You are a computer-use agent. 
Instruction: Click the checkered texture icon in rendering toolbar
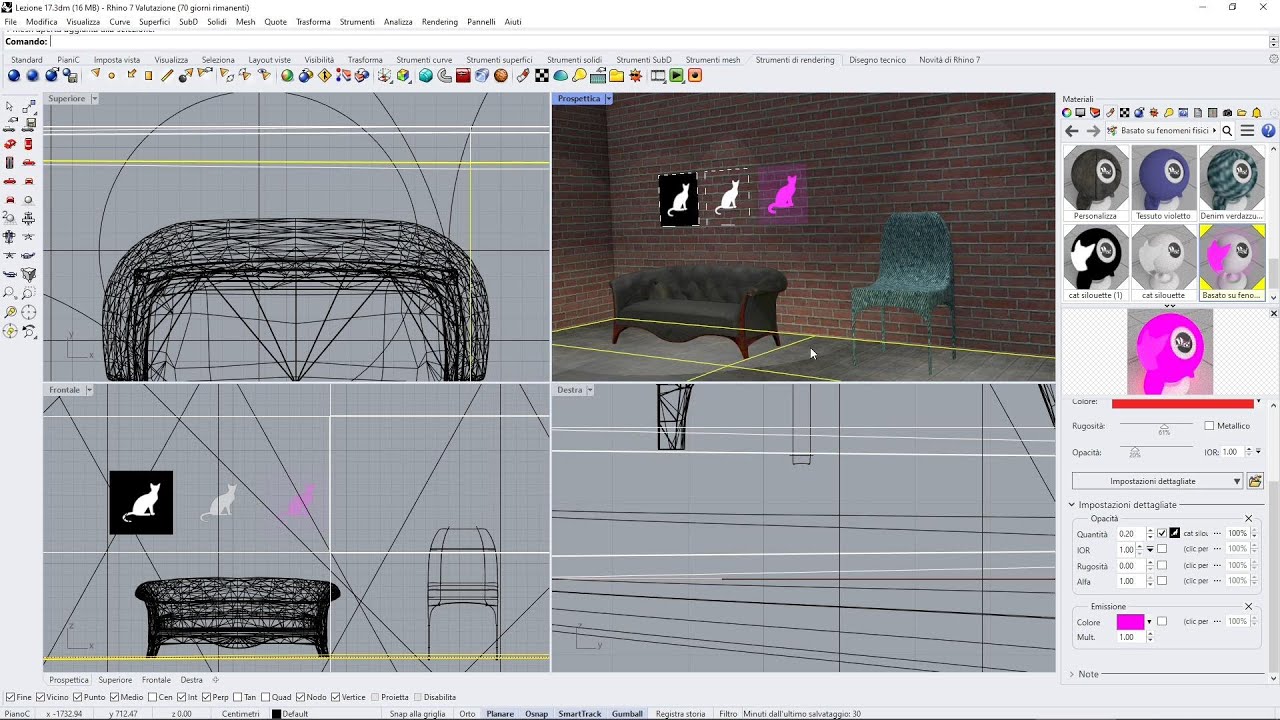[542, 76]
